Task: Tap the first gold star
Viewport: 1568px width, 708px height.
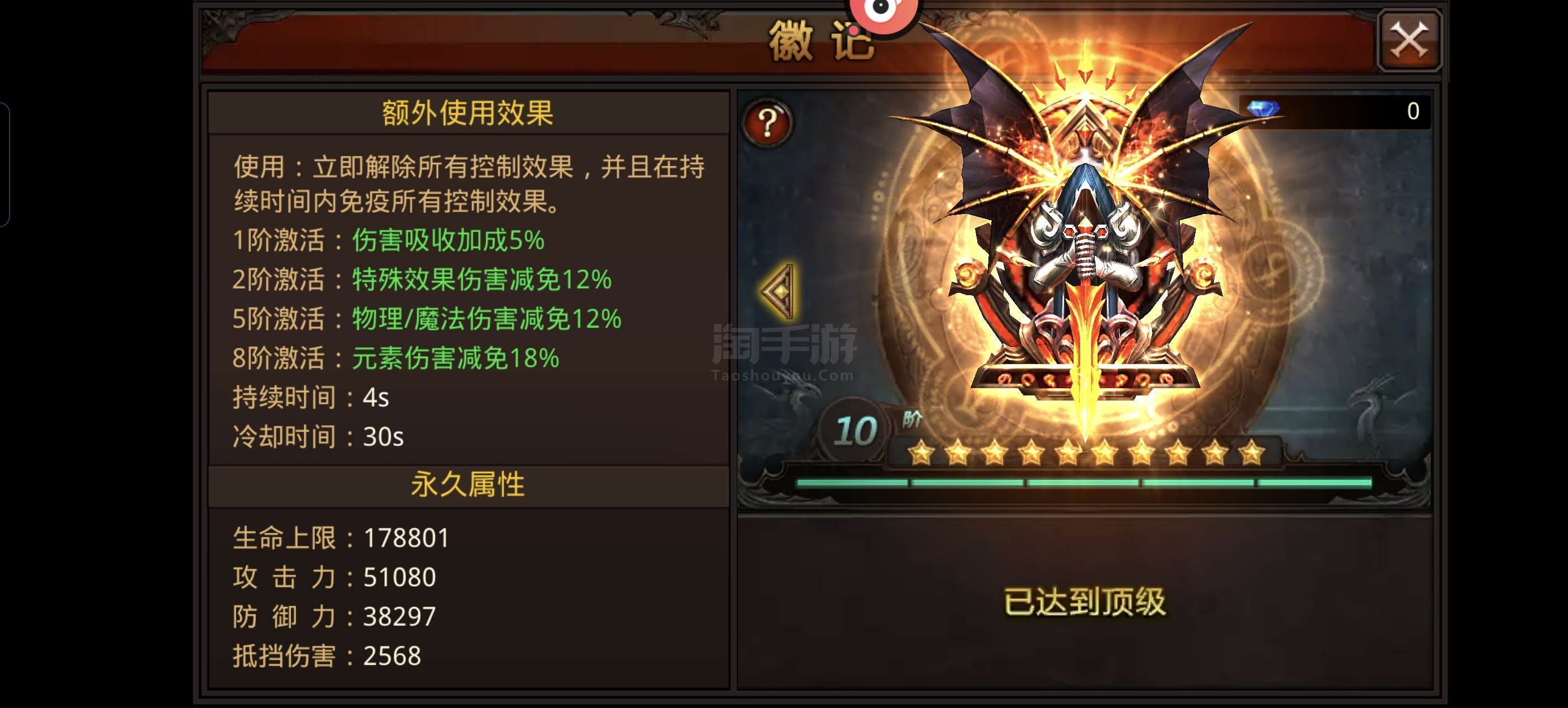Action: (x=920, y=454)
